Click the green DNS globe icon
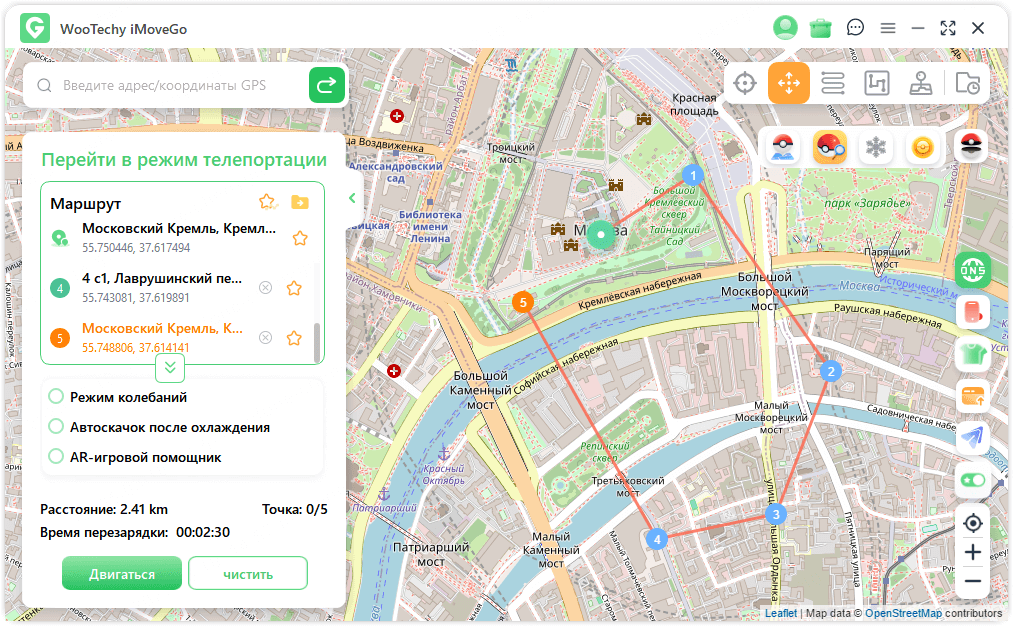Image resolution: width=1013 pixels, height=626 pixels. tap(972, 269)
